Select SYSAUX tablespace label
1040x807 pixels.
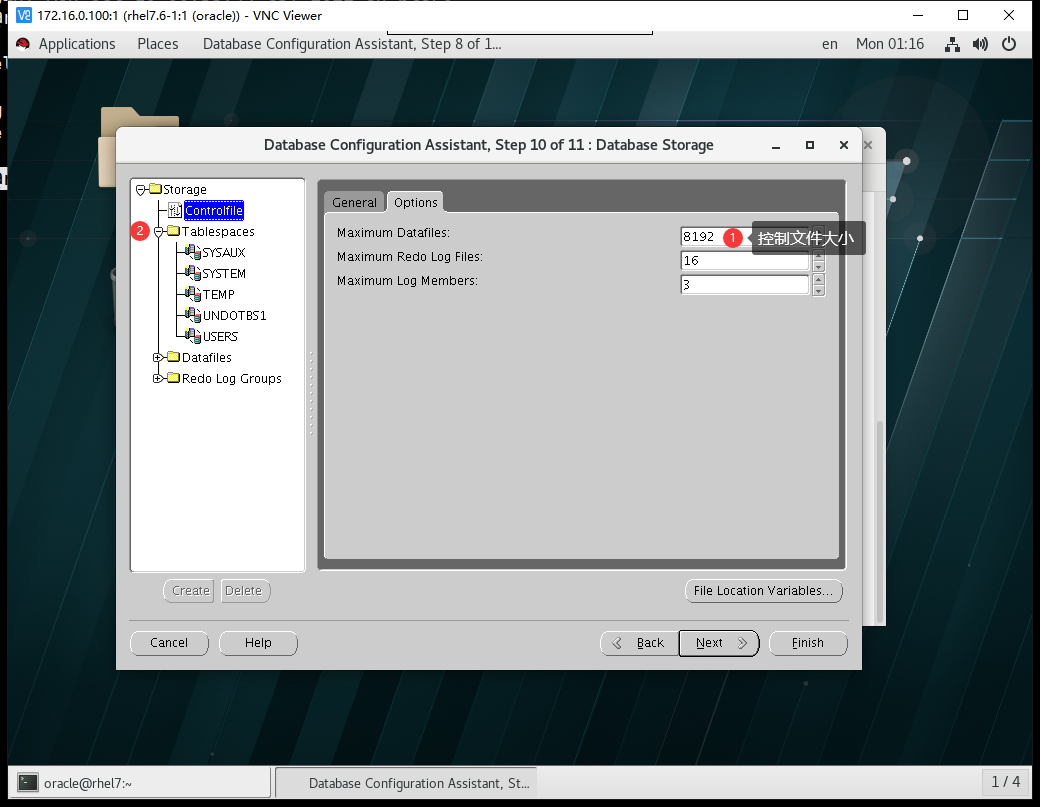224,253
